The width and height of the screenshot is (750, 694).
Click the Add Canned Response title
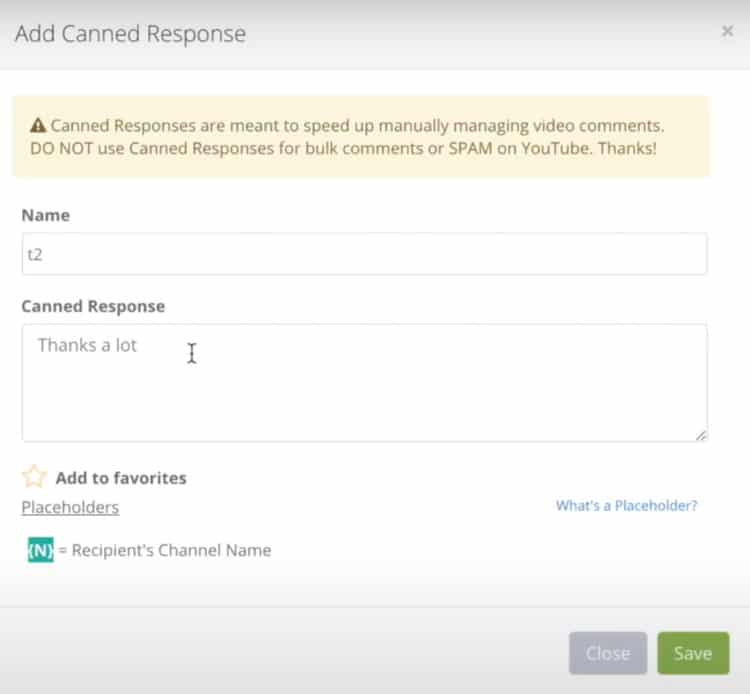coord(131,34)
